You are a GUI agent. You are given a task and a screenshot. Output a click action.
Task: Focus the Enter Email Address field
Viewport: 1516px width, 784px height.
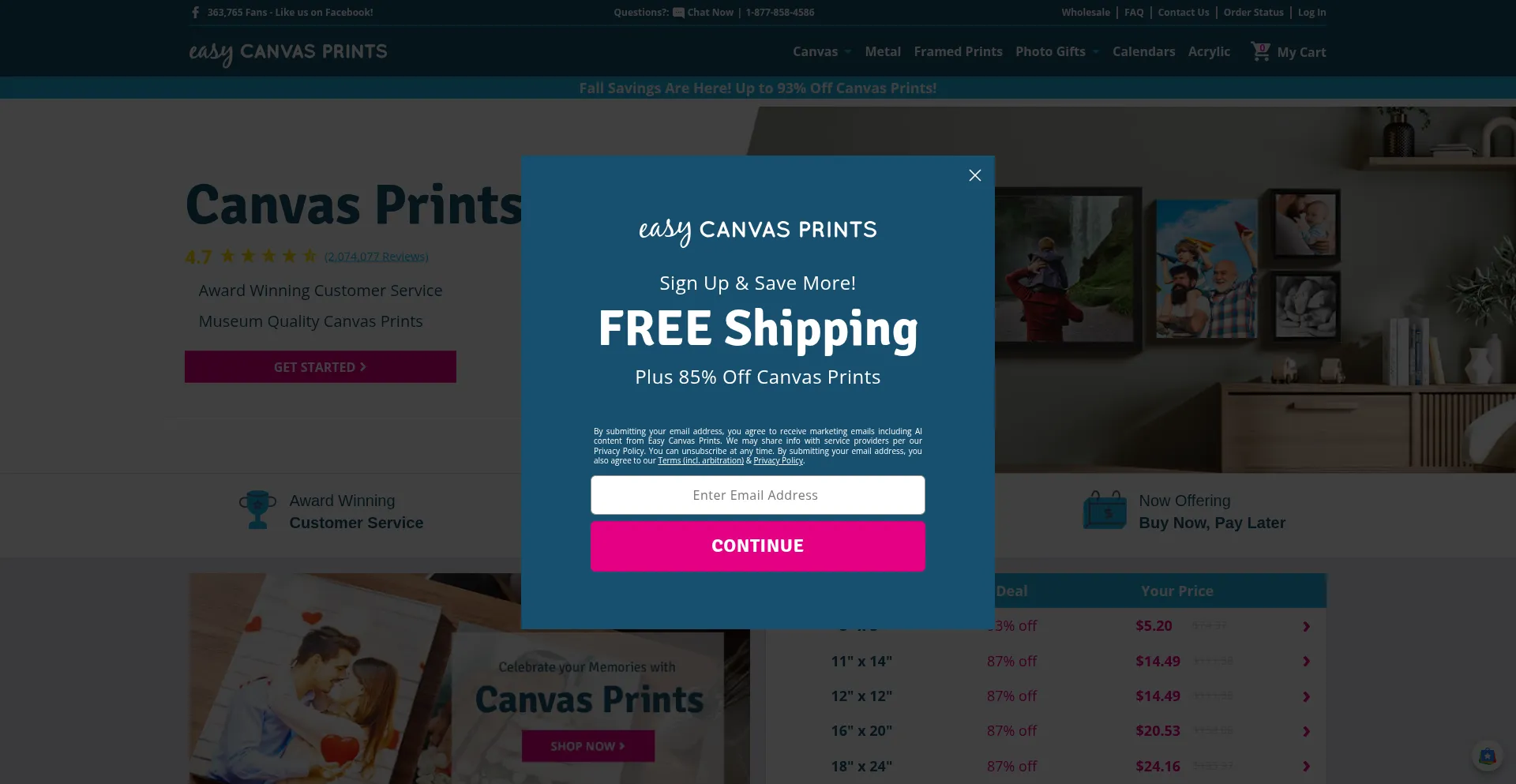(758, 495)
